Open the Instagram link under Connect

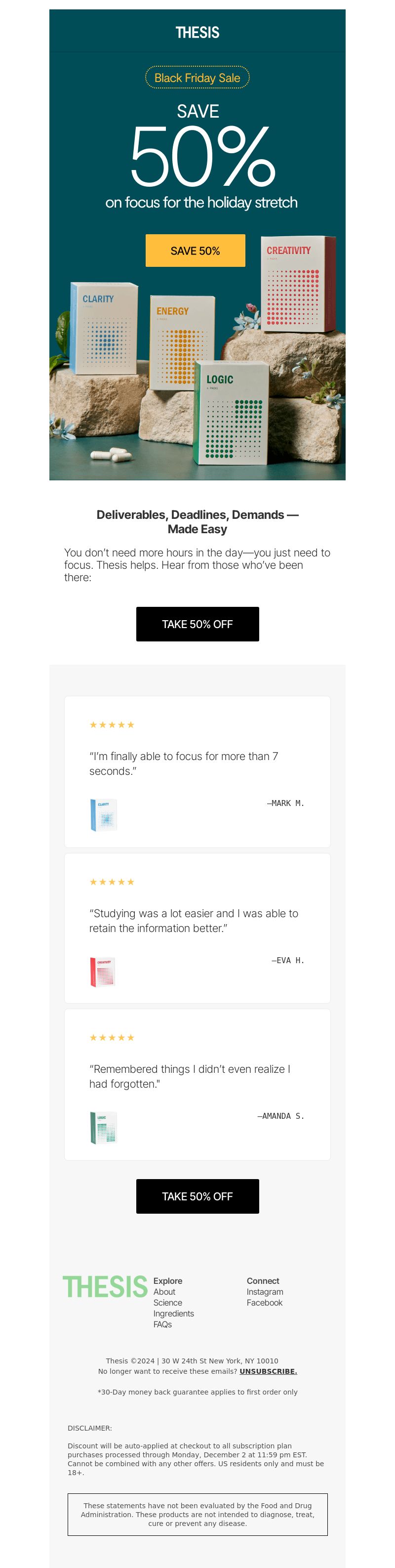coord(265,1292)
